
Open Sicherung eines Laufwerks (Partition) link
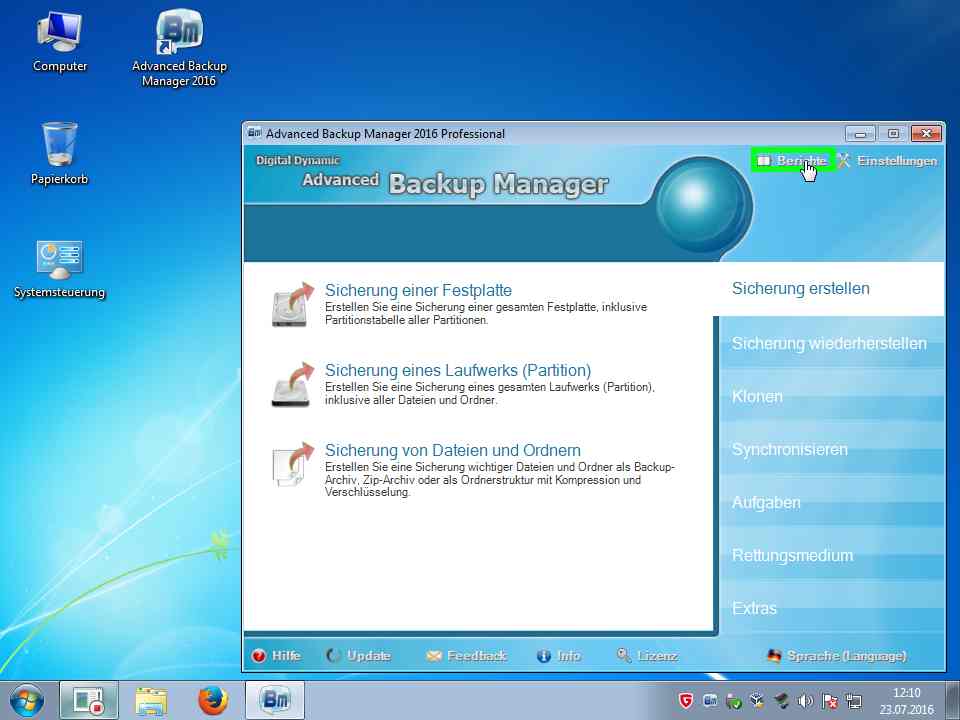point(458,370)
